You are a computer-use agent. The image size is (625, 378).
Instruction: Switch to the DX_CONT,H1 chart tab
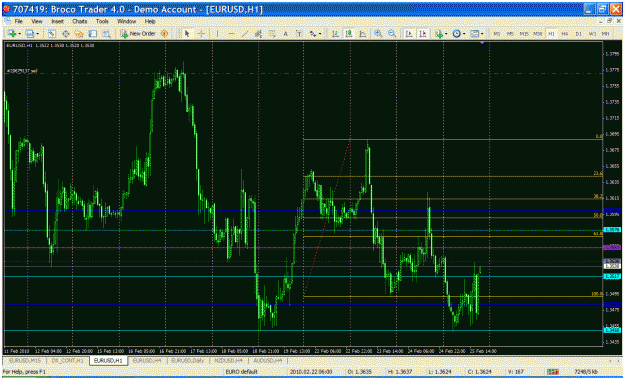[x=67, y=360]
